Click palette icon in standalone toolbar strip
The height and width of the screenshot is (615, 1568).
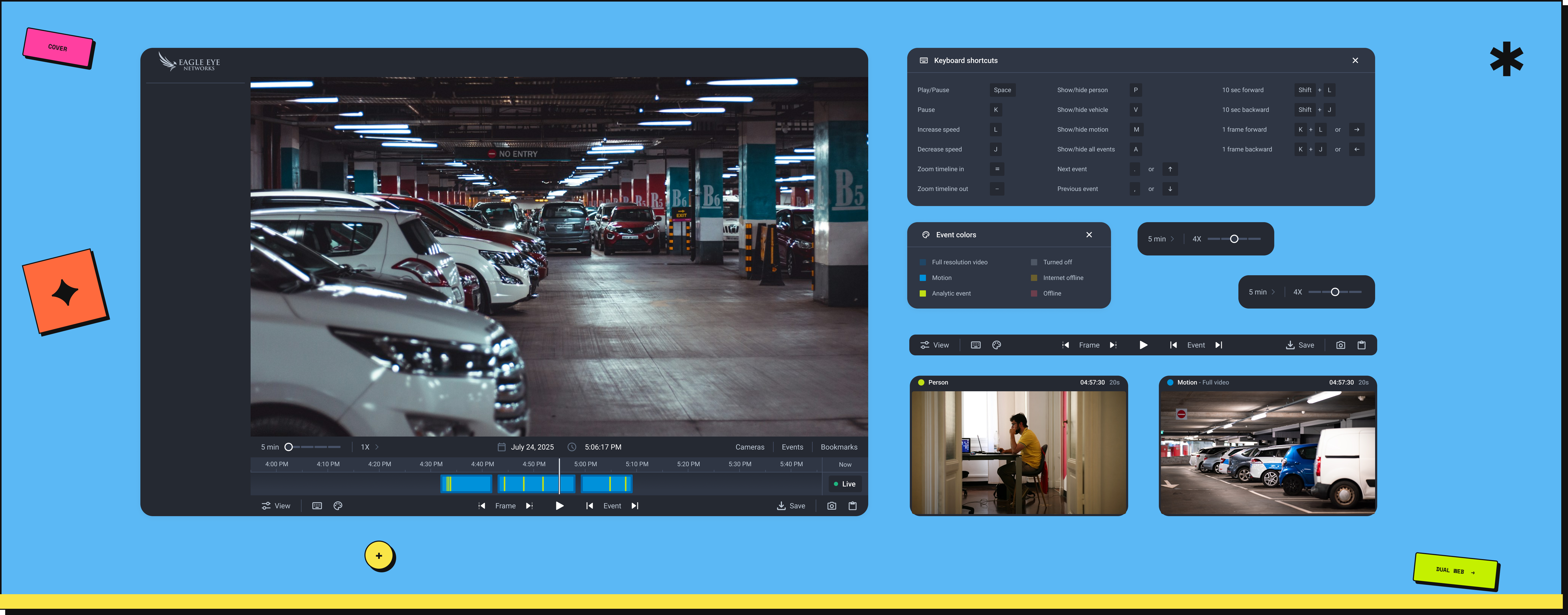996,345
